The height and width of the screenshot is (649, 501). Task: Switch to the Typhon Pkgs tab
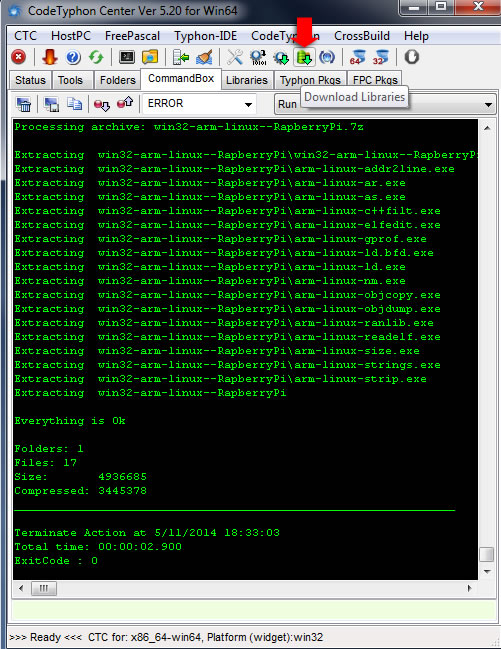(310, 80)
